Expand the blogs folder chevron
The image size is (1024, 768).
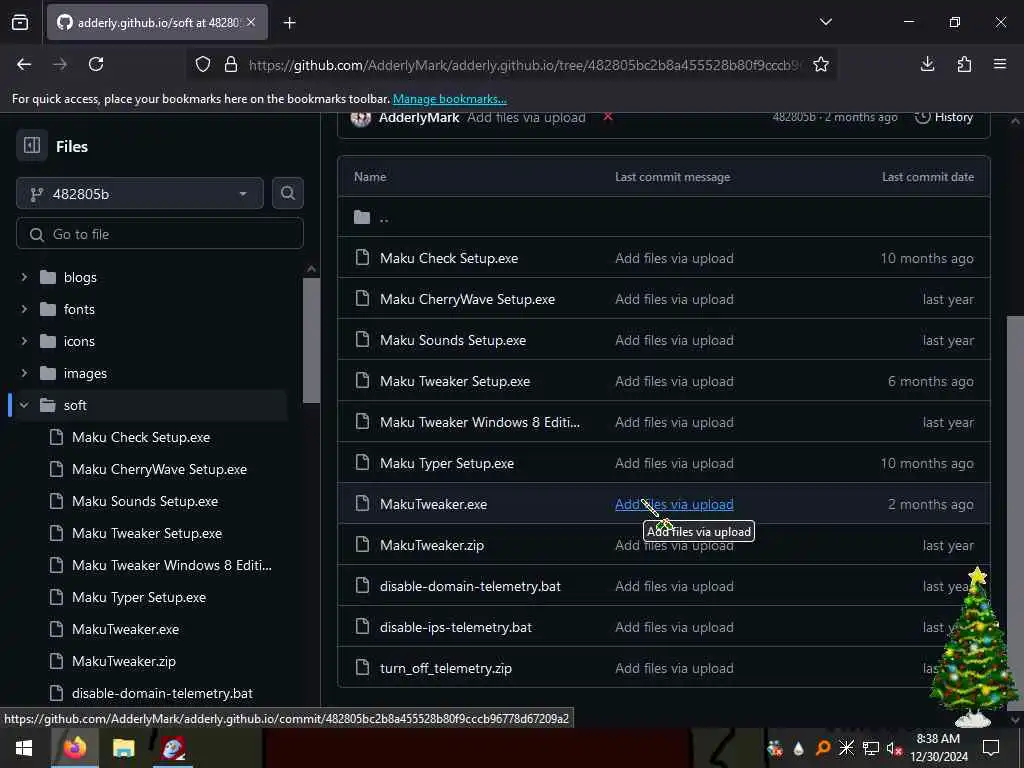tap(24, 277)
